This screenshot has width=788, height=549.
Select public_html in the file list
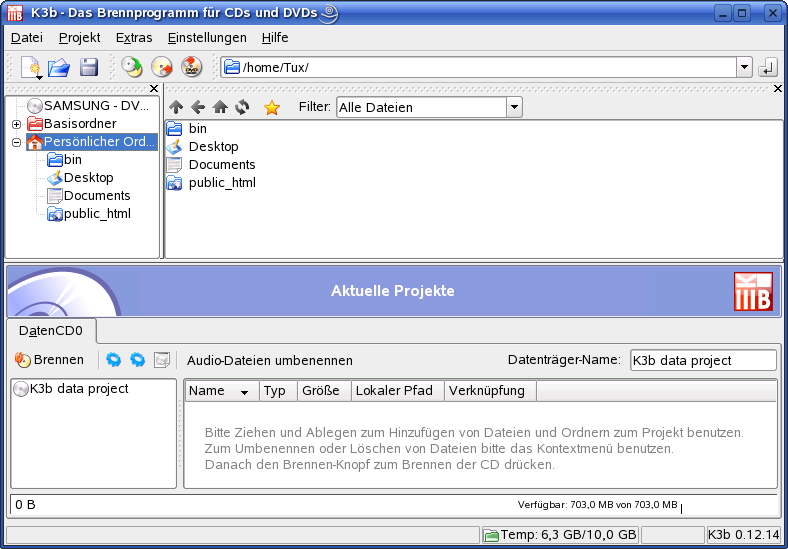point(211,183)
